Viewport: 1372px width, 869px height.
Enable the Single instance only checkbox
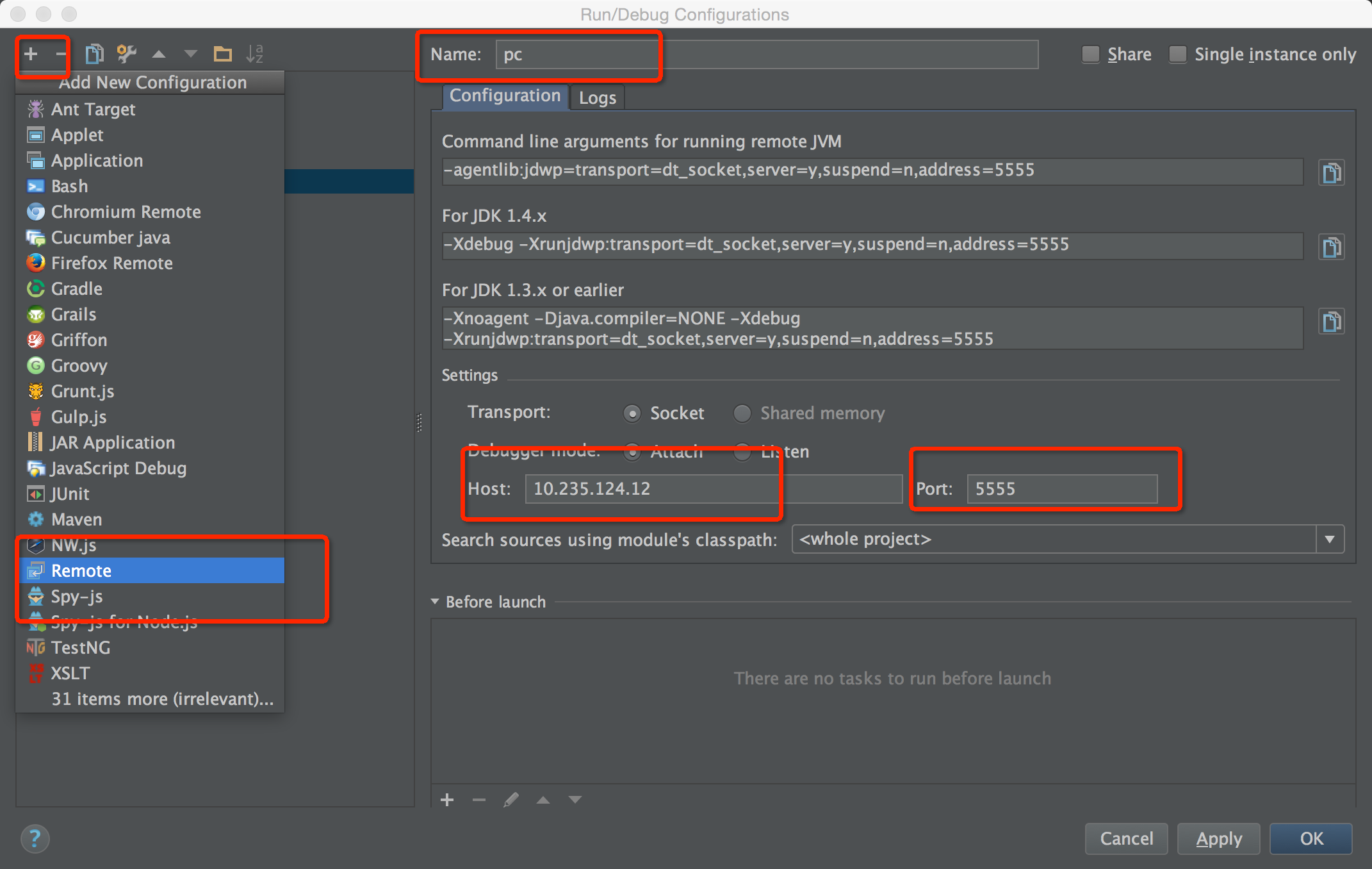click(x=1180, y=55)
